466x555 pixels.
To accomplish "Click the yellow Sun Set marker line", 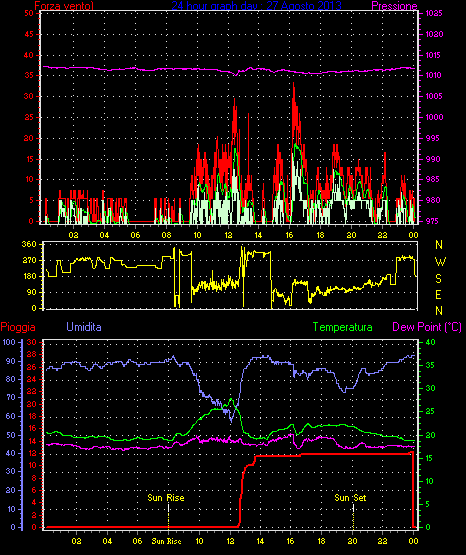I will pyautogui.click(x=353, y=516).
